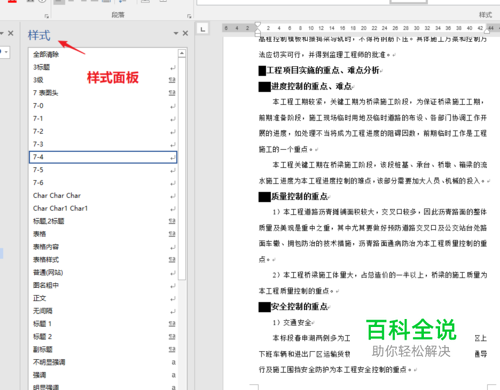Image resolution: width=500 pixels, height=390 pixels.
Task: Click the linked-style icon beside 标题 1
Action: point(172,324)
